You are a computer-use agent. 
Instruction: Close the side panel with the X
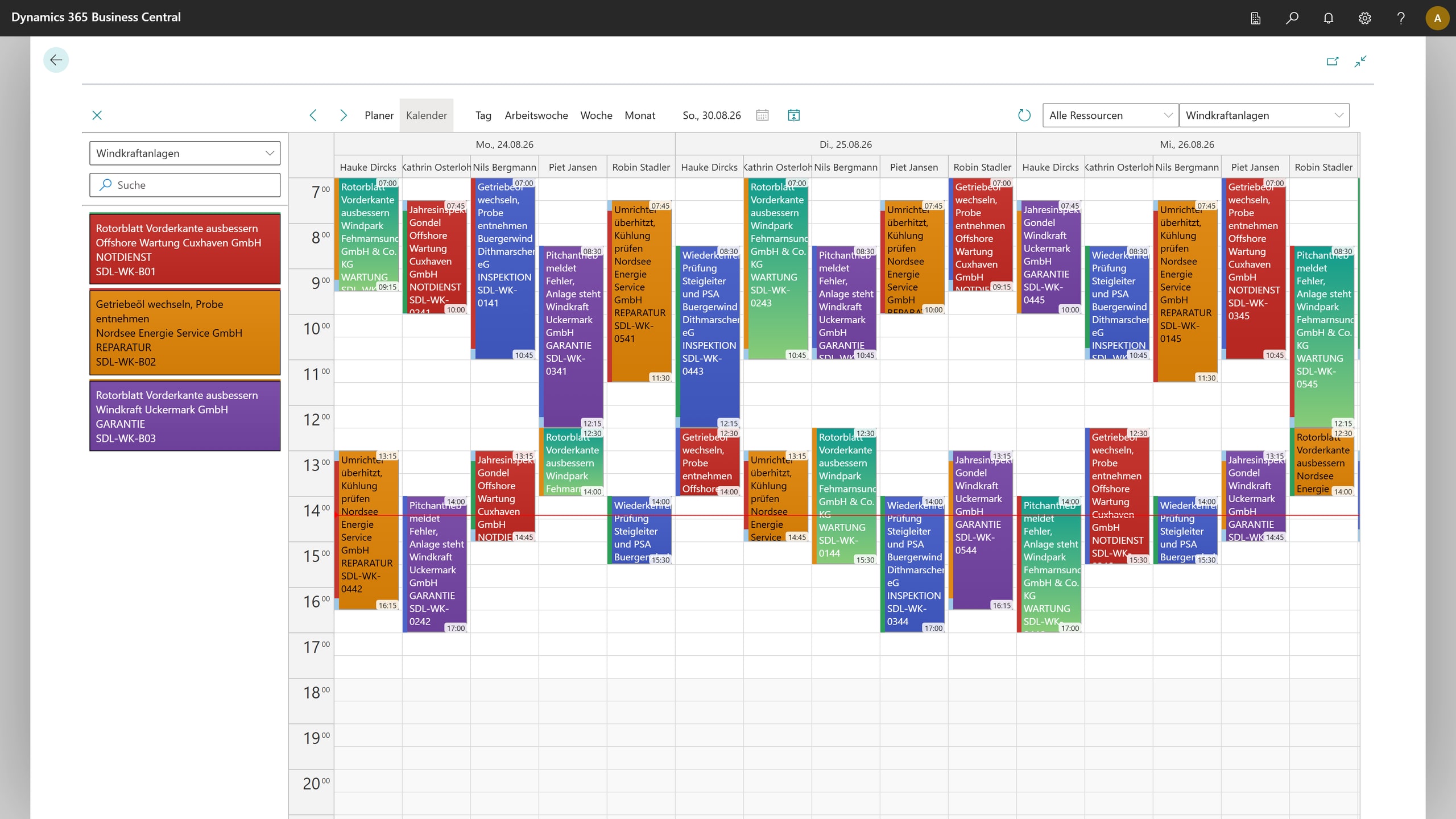click(x=97, y=115)
